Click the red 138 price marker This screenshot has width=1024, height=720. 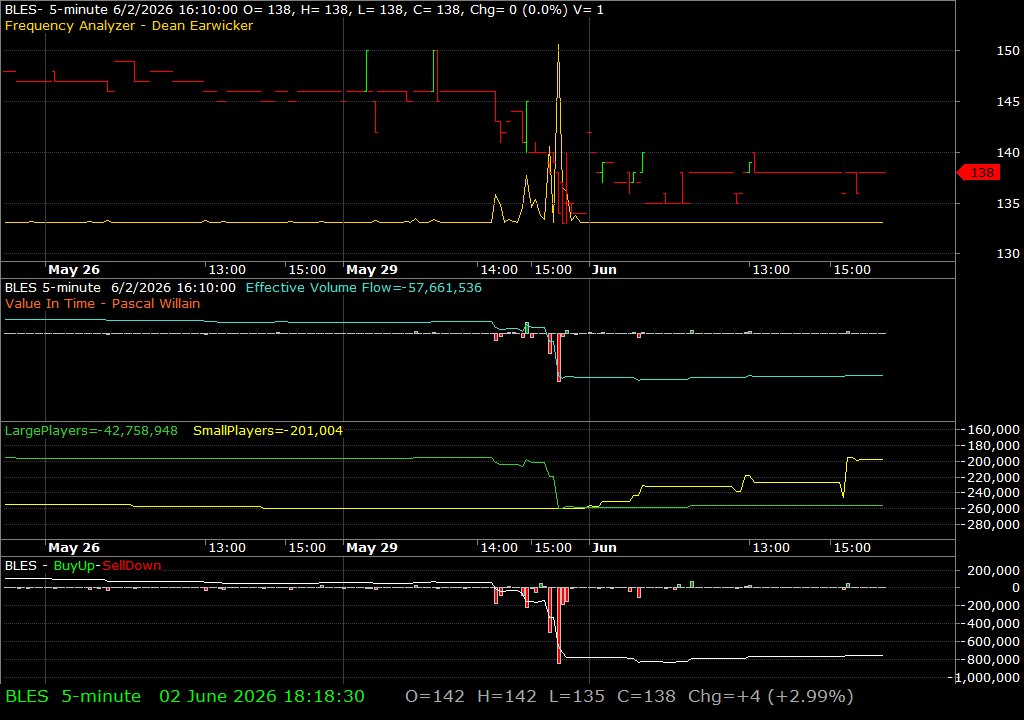(x=978, y=172)
